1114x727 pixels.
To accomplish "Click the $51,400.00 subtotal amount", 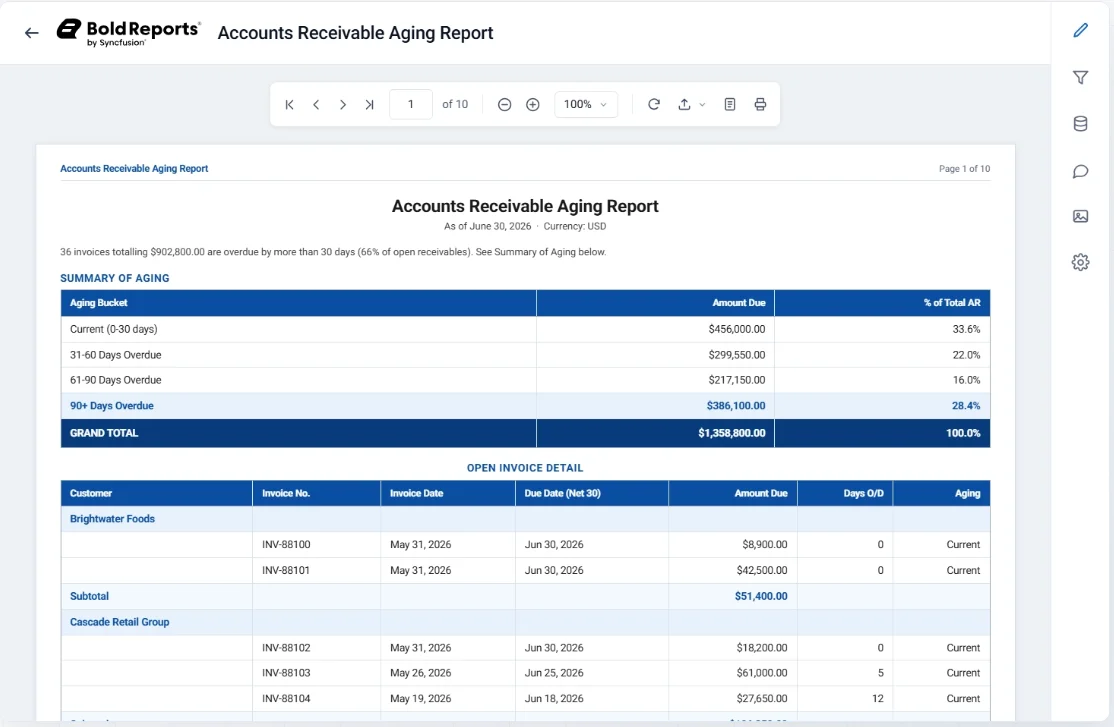I will (x=761, y=596).
